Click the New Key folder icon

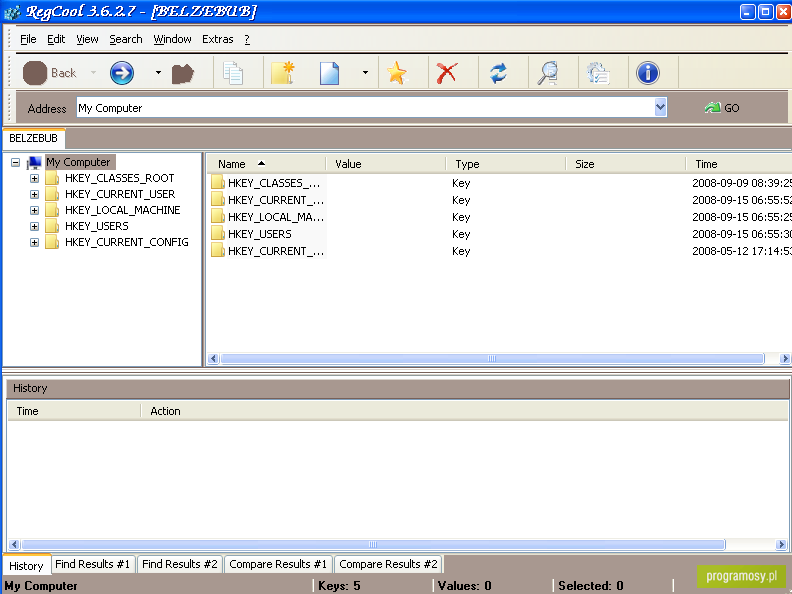(283, 73)
